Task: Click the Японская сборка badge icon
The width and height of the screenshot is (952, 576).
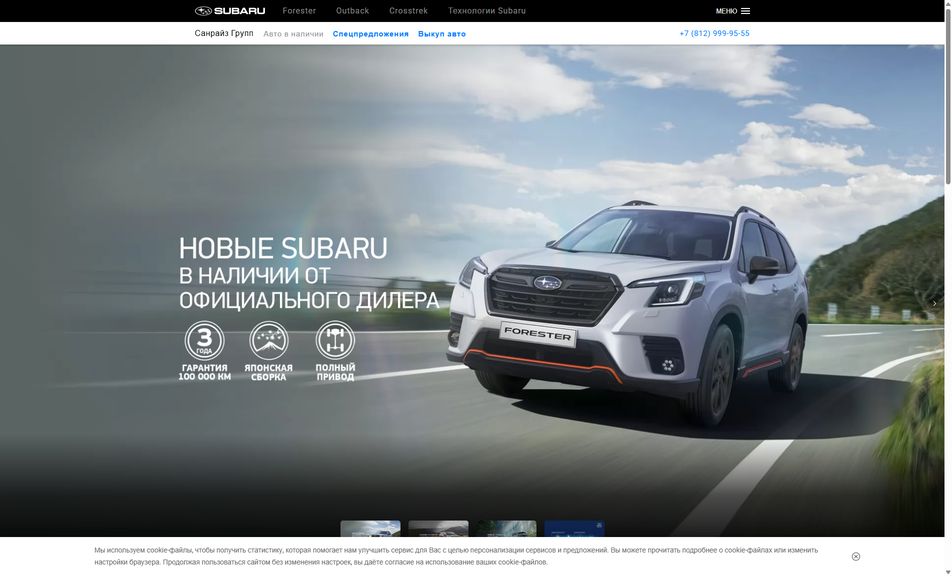Action: click(x=268, y=341)
